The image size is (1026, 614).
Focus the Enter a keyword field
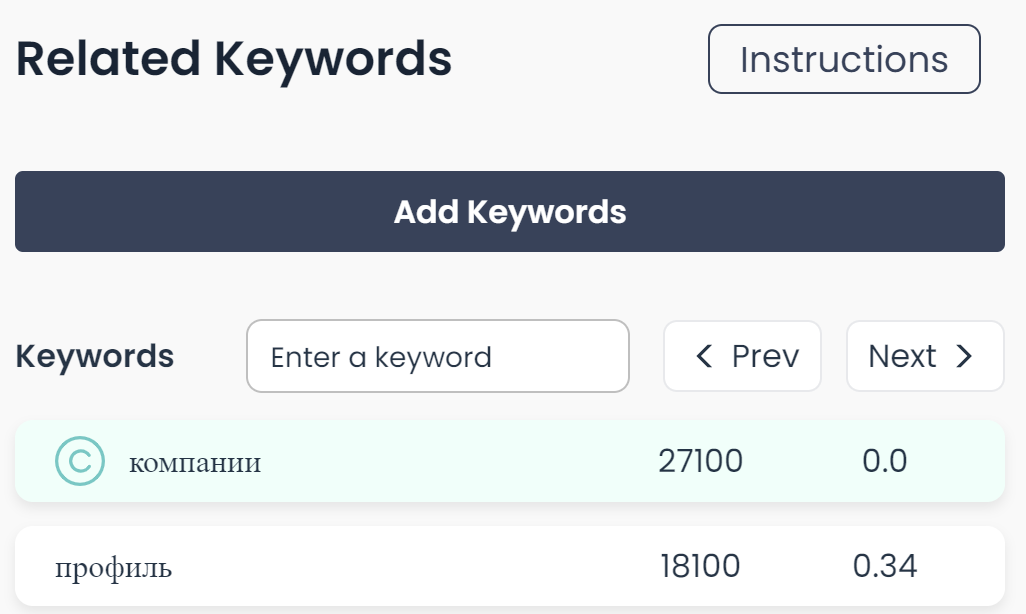tap(437, 357)
